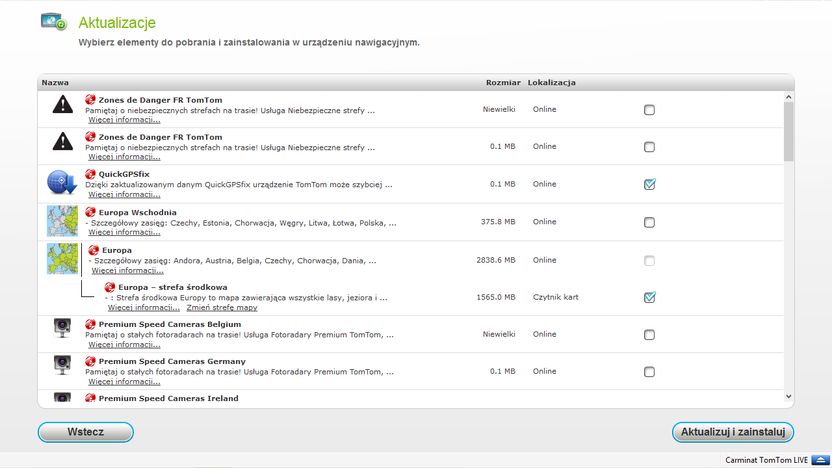
Task: Click the Wstecz button
Action: (x=85, y=432)
